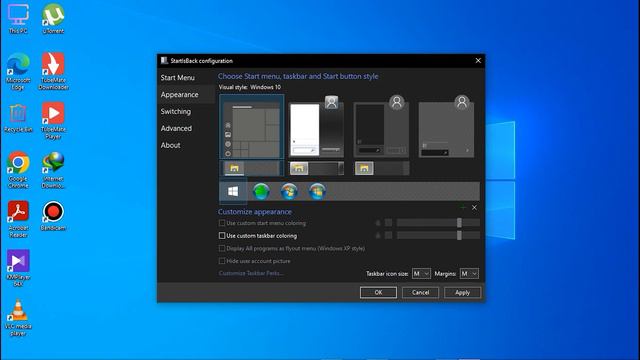The height and width of the screenshot is (360, 640).
Task: Open TubeMate Downloader desktop shortcut
Action: 53,71
